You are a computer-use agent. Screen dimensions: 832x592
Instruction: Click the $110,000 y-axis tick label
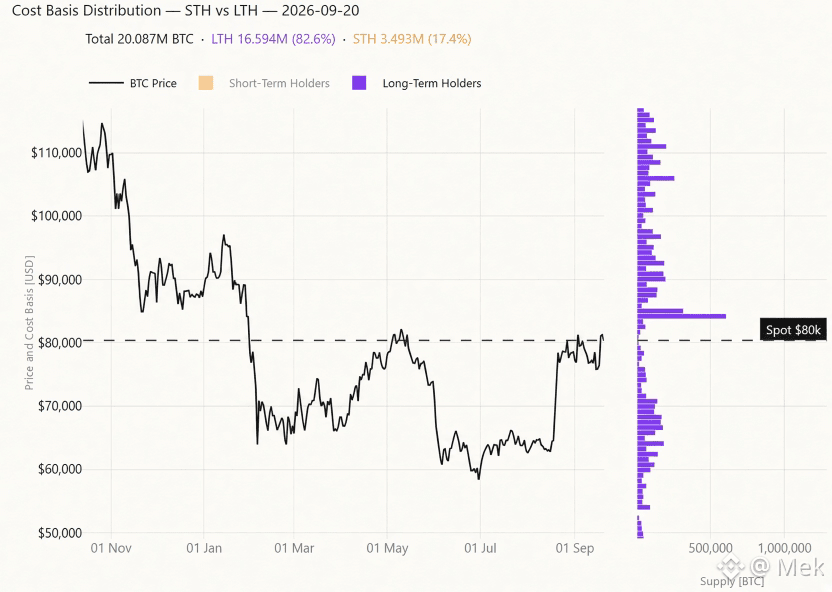[57, 153]
